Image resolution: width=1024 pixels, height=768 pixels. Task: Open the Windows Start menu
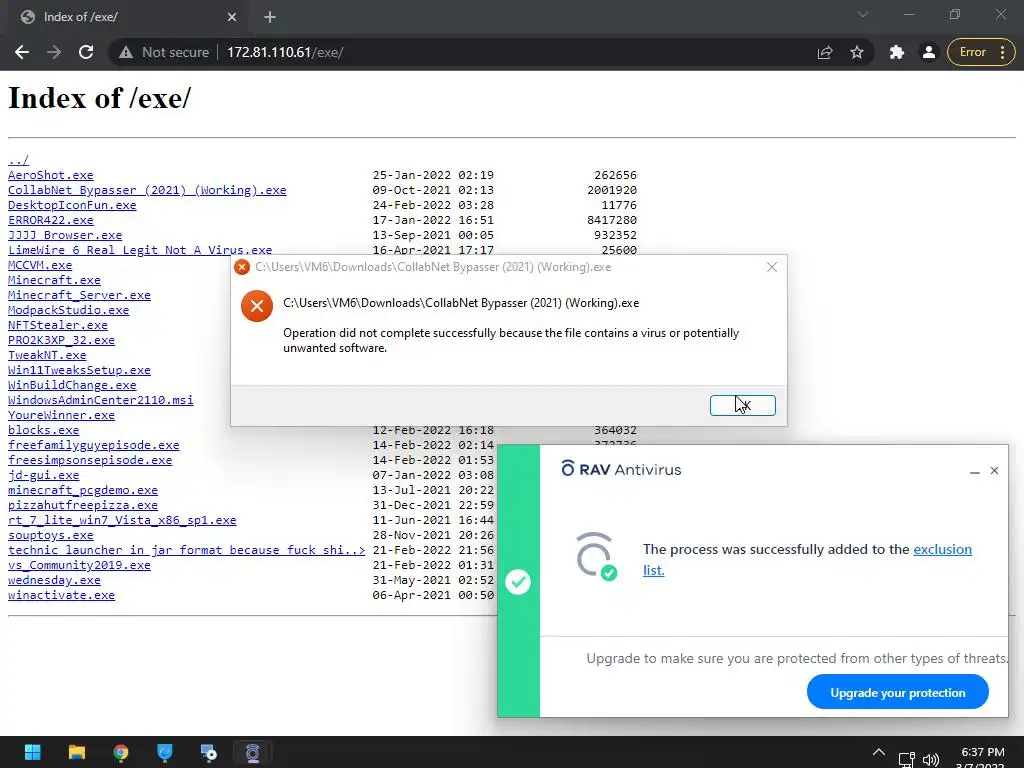coord(33,752)
